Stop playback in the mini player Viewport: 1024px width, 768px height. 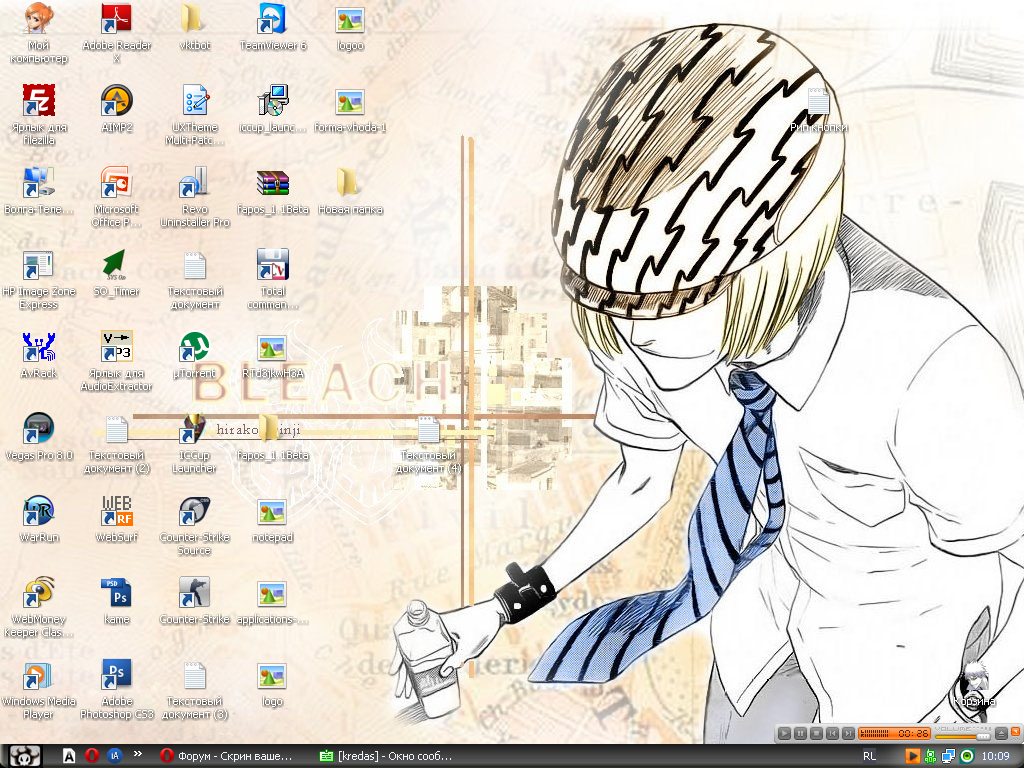coord(816,733)
